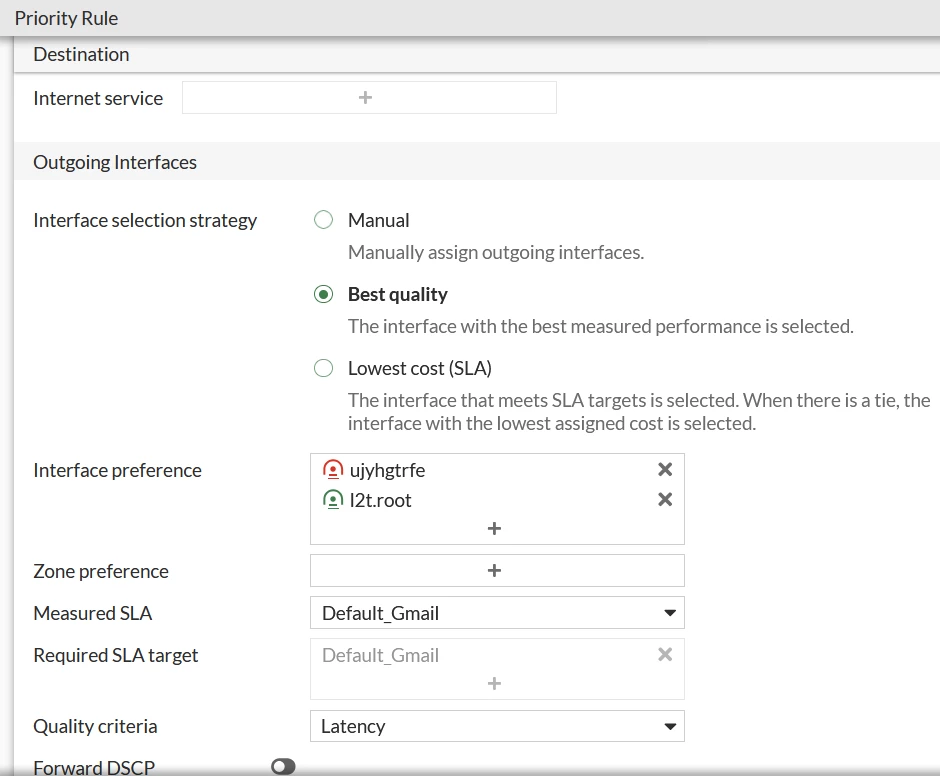Screen dimensions: 940x776
Task: Remove l2t.root from interface preference
Action: click(x=665, y=500)
